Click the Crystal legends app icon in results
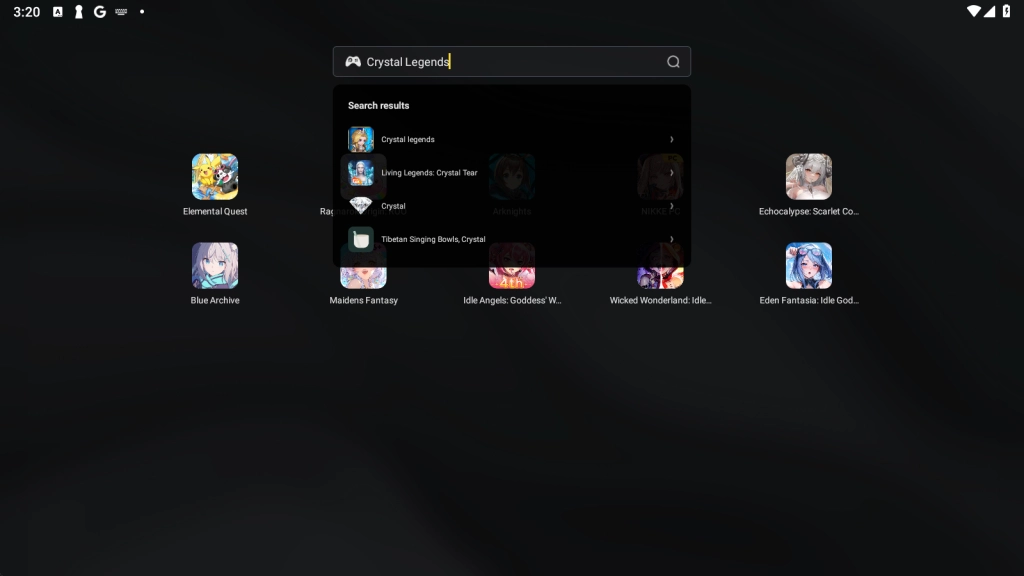The height and width of the screenshot is (576, 1024). (362, 139)
